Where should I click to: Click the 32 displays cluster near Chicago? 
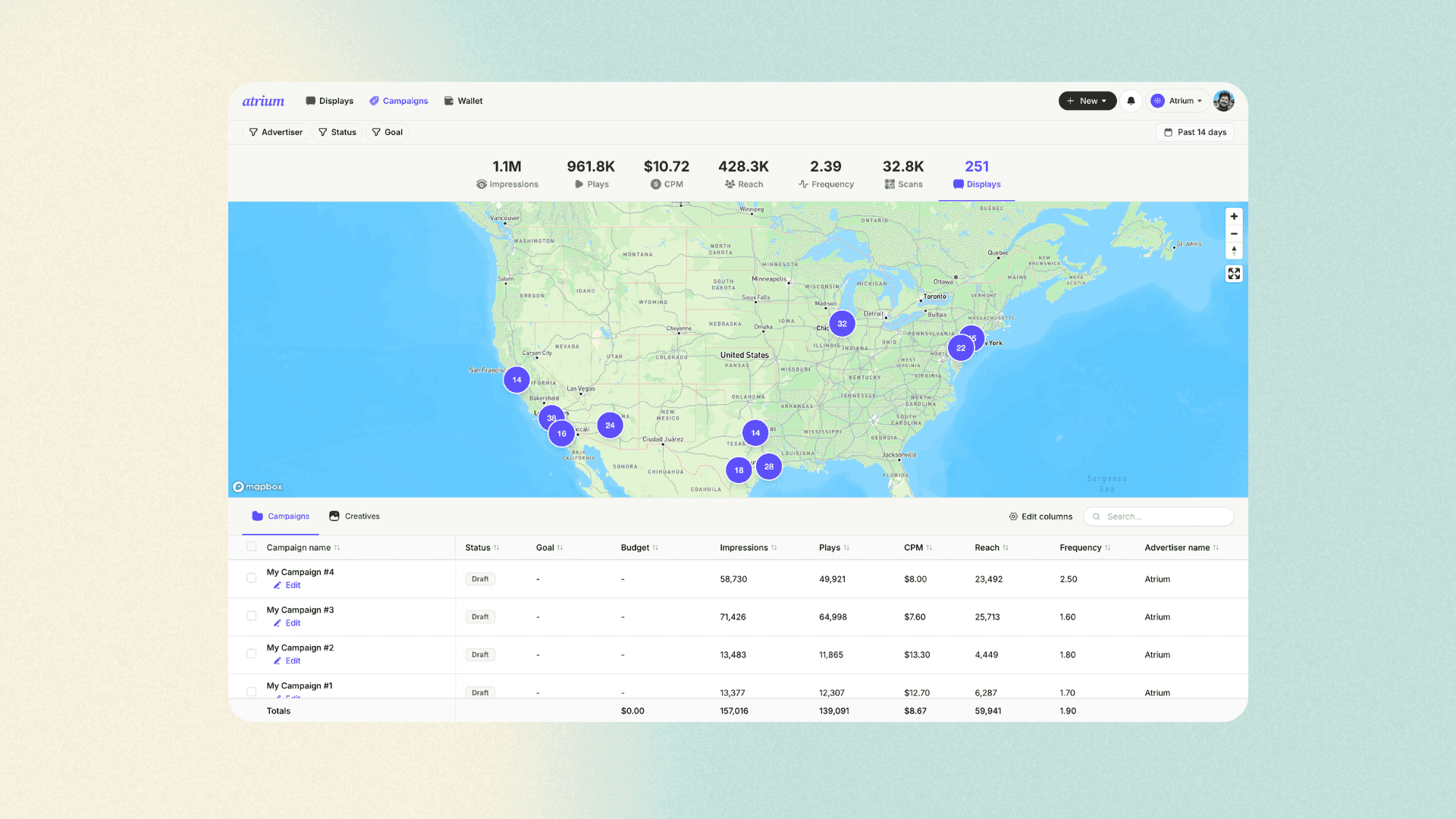(842, 324)
